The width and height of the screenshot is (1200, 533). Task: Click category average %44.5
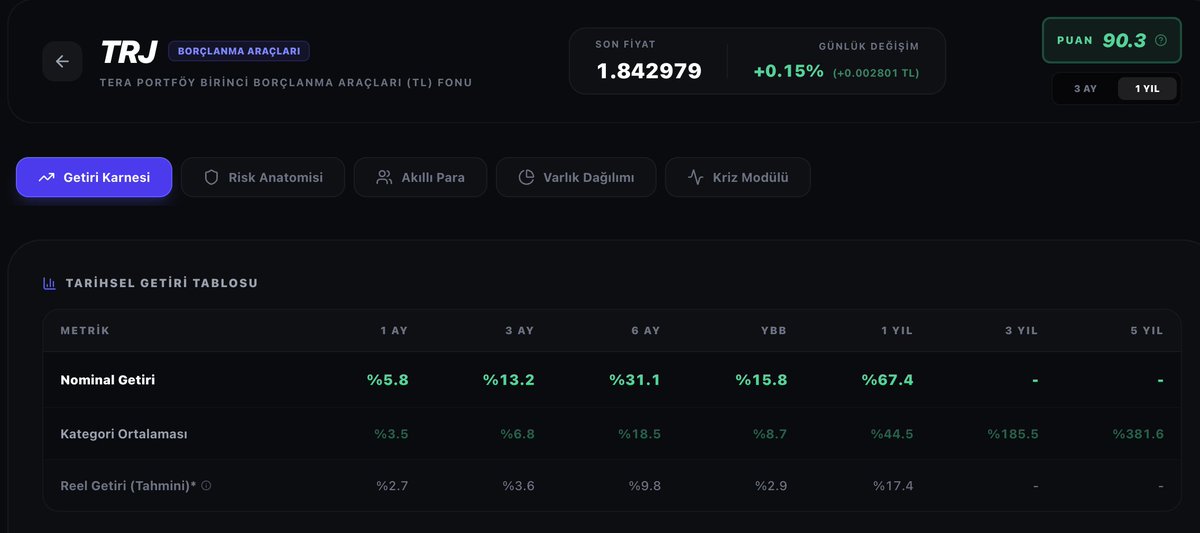(892, 434)
